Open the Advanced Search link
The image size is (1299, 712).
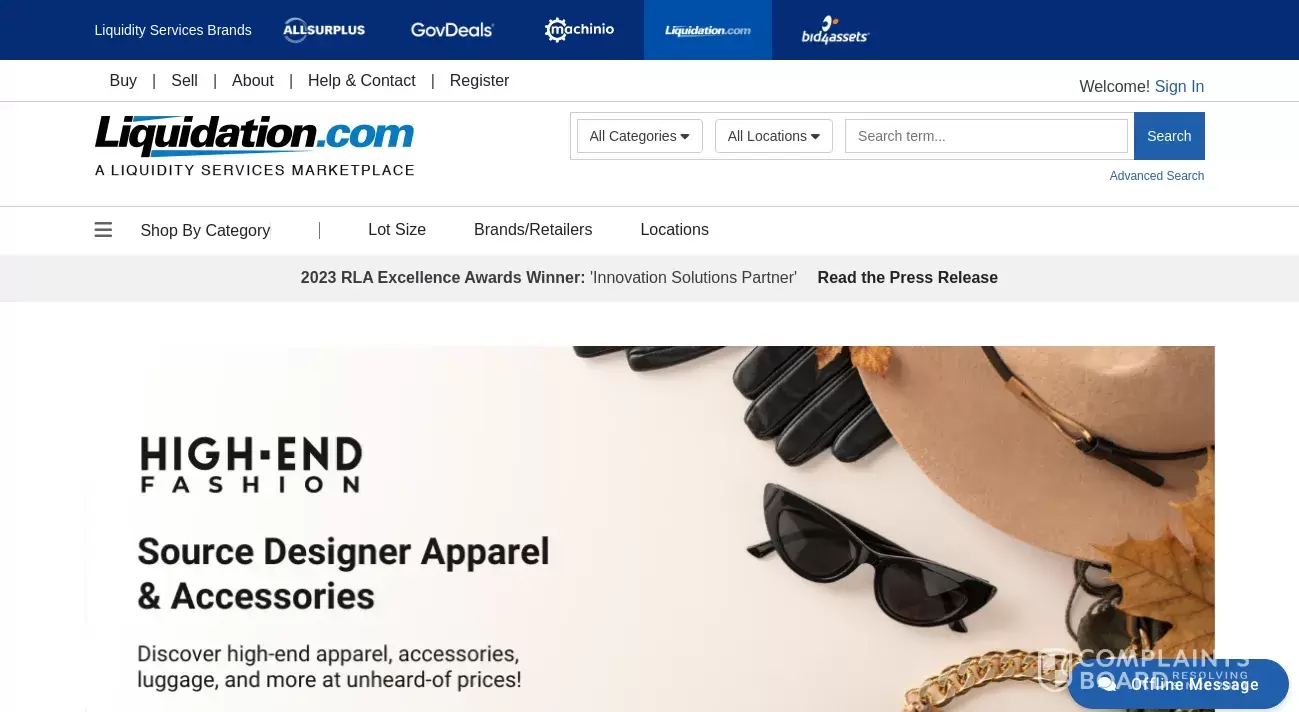[x=1156, y=176]
